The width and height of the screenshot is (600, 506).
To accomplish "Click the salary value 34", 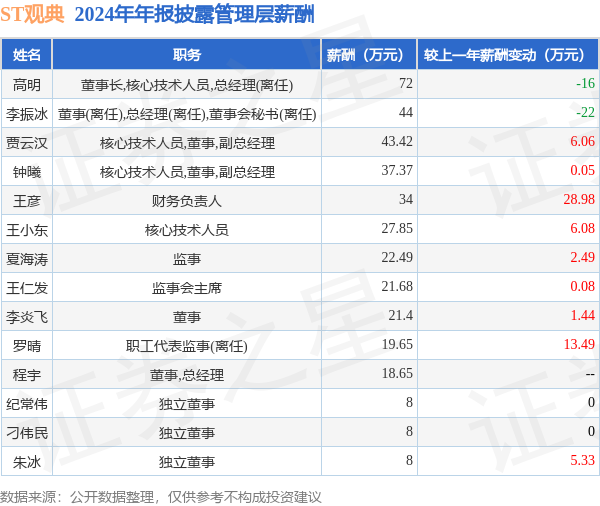I will click(406, 199).
